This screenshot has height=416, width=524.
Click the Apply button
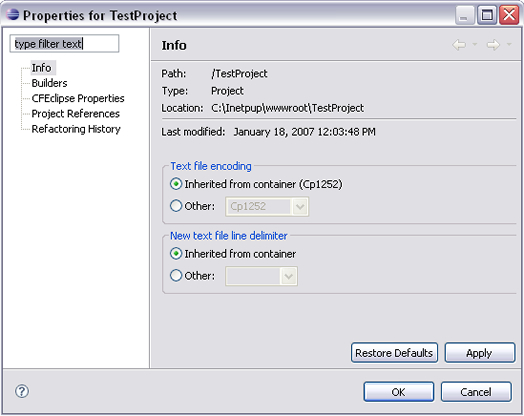click(x=480, y=353)
